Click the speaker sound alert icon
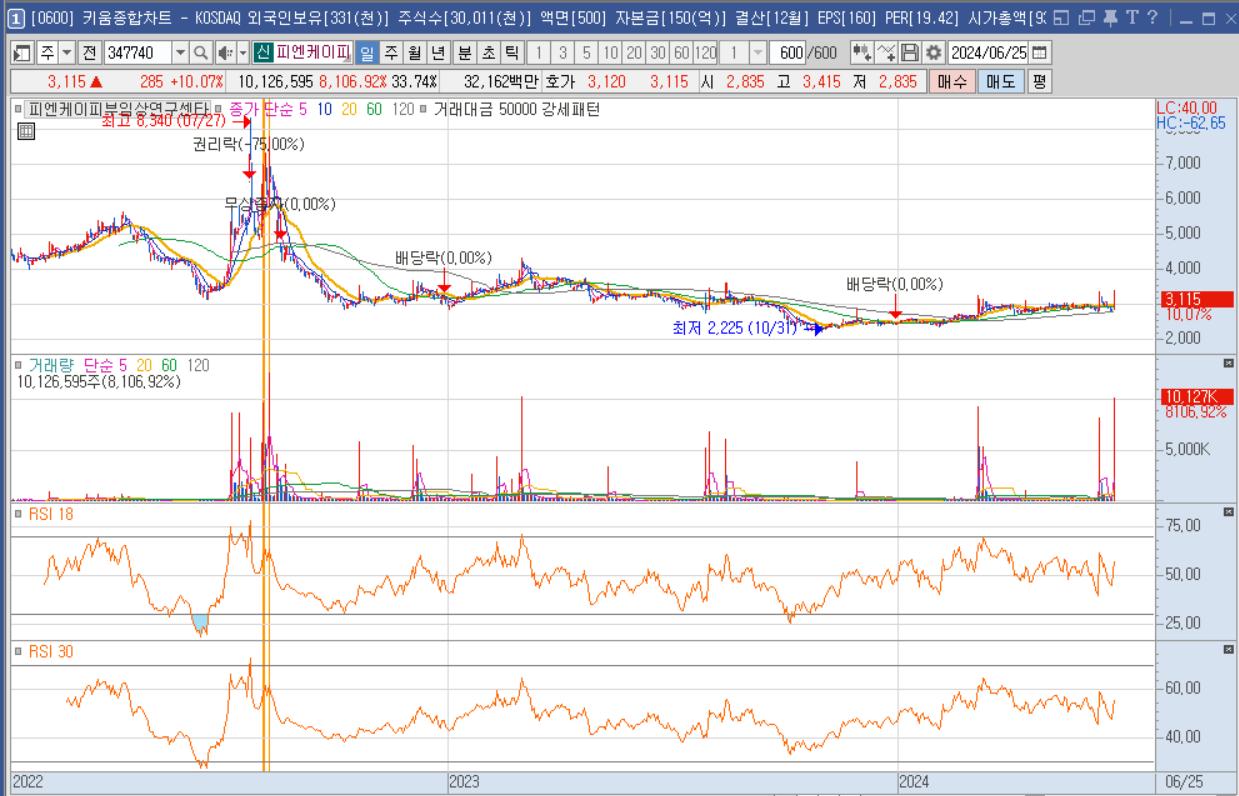1239x796 pixels. 225,53
